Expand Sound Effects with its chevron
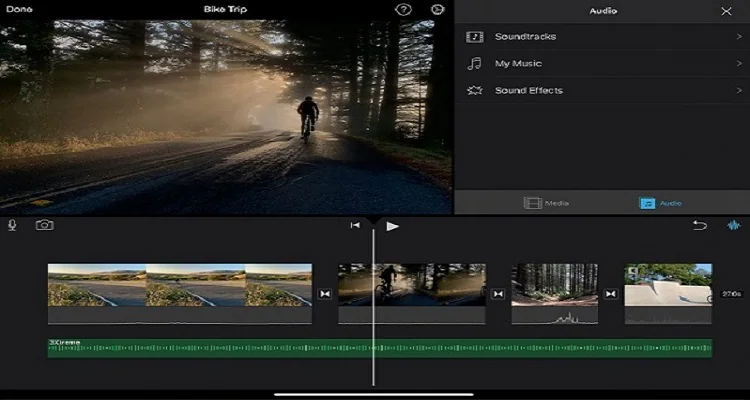 click(739, 90)
